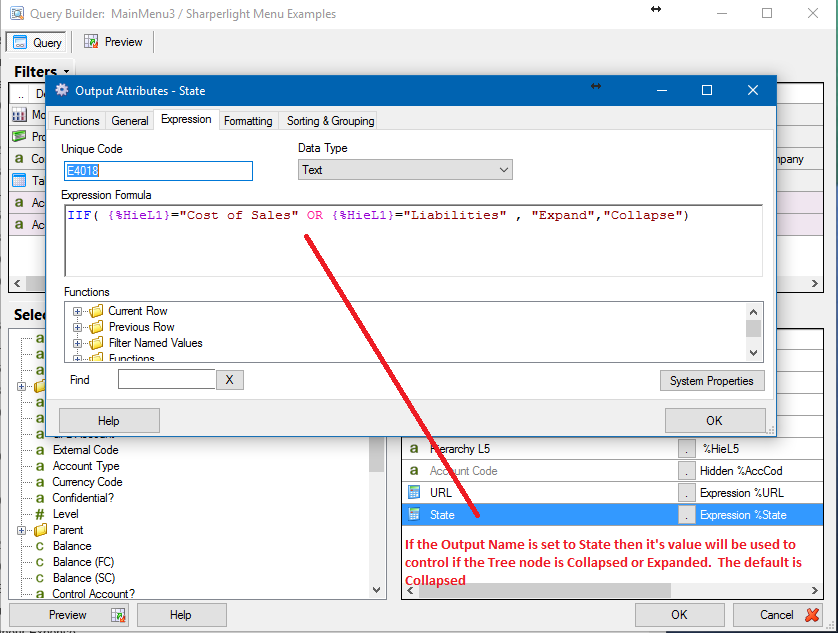Screen dimensions: 838x633
Task: Select the General tab
Action: click(130, 121)
